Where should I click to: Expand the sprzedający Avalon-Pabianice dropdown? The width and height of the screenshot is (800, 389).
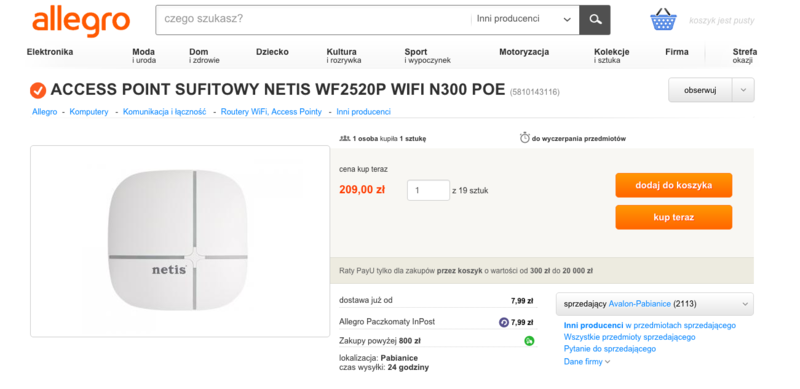pos(655,304)
